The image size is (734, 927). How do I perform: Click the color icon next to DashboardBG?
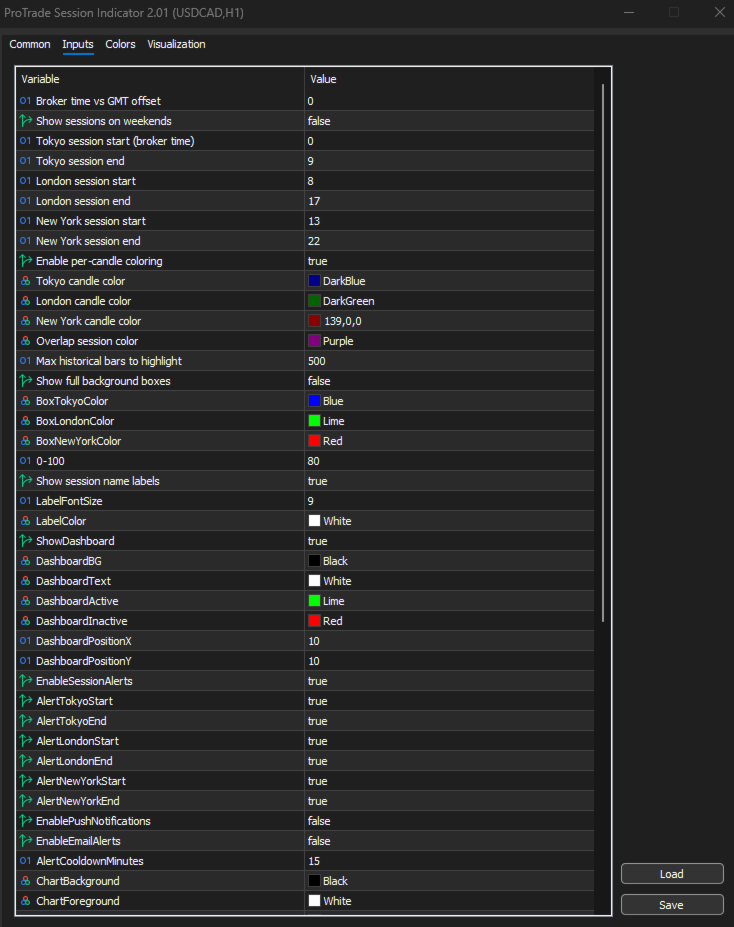[26, 561]
